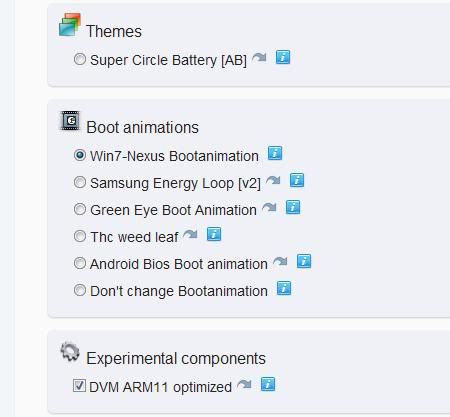
Task: Select Don't change Bootanimation radio
Action: pyautogui.click(x=80, y=290)
